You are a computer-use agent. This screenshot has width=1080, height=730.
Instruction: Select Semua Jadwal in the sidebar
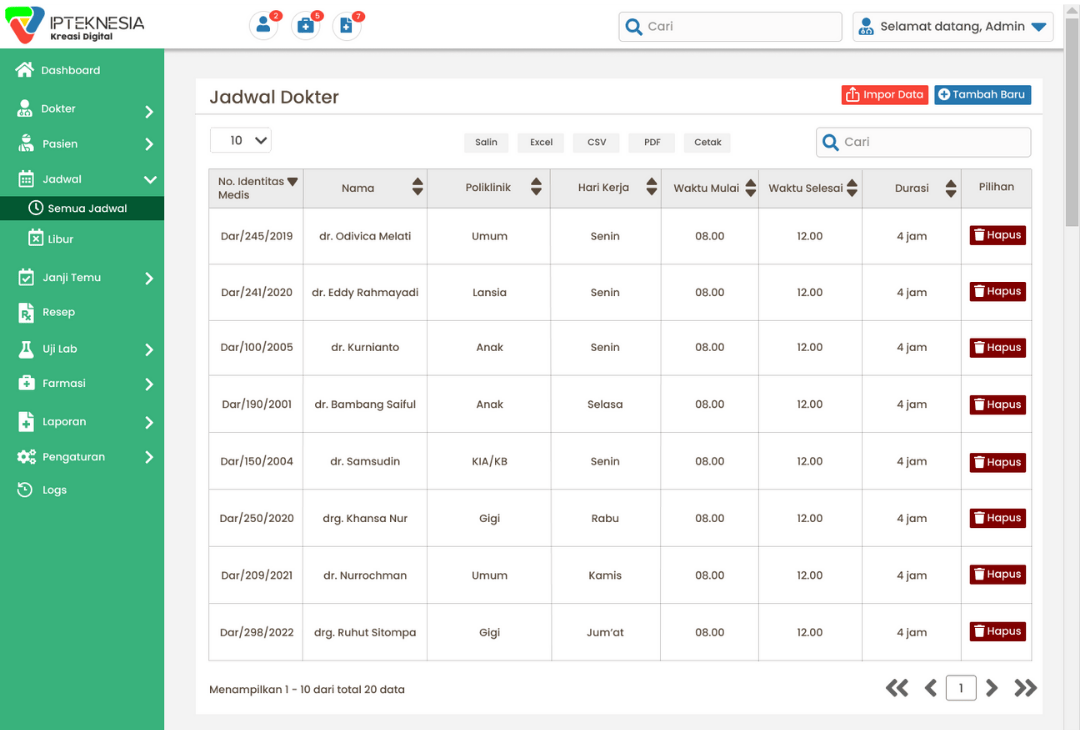pos(87,208)
